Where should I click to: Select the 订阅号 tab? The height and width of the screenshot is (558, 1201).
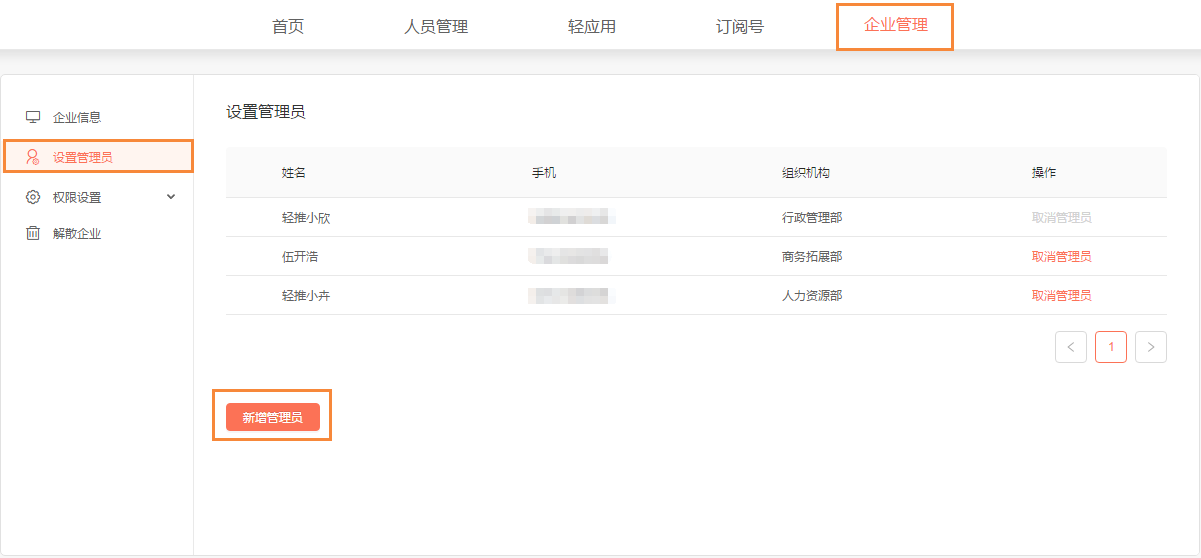coord(740,26)
